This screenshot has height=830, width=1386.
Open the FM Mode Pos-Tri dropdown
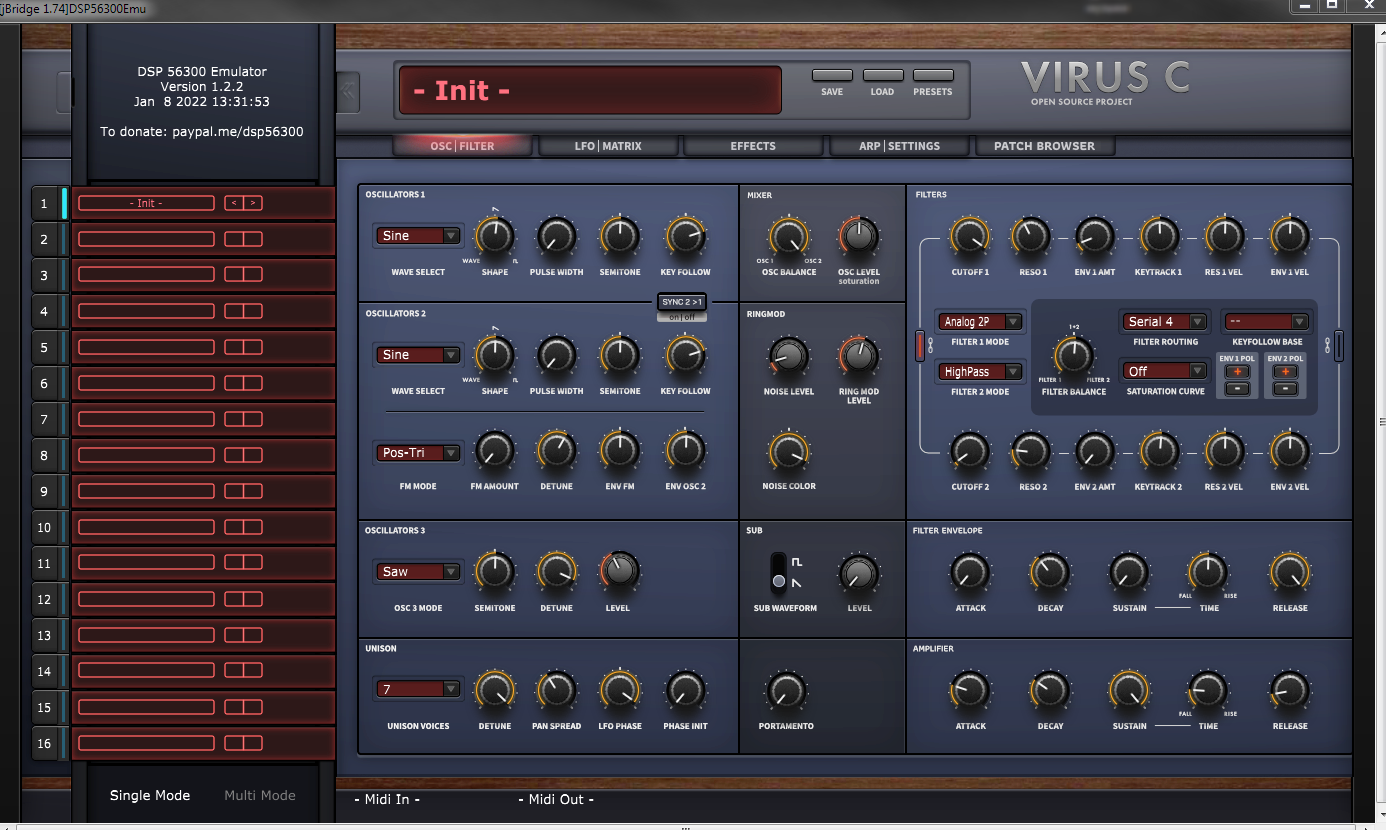(419, 453)
